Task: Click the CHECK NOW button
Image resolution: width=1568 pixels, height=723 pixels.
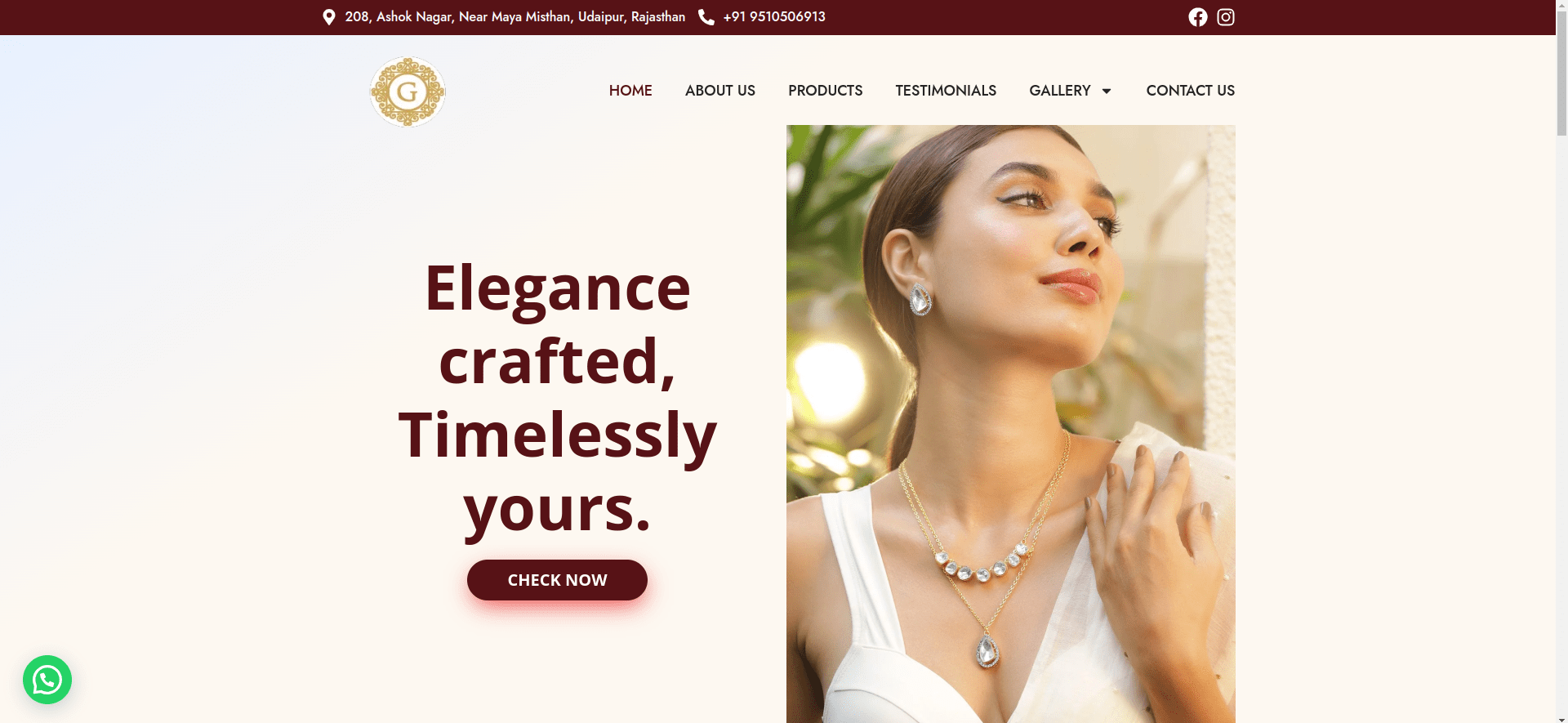Action: pyautogui.click(x=557, y=580)
